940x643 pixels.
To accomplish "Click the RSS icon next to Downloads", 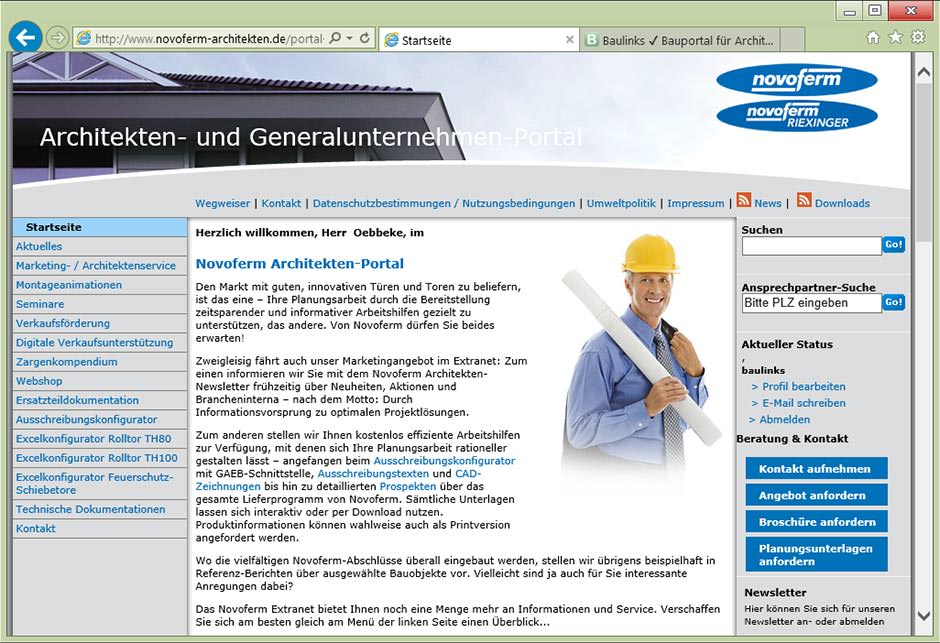I will (804, 200).
